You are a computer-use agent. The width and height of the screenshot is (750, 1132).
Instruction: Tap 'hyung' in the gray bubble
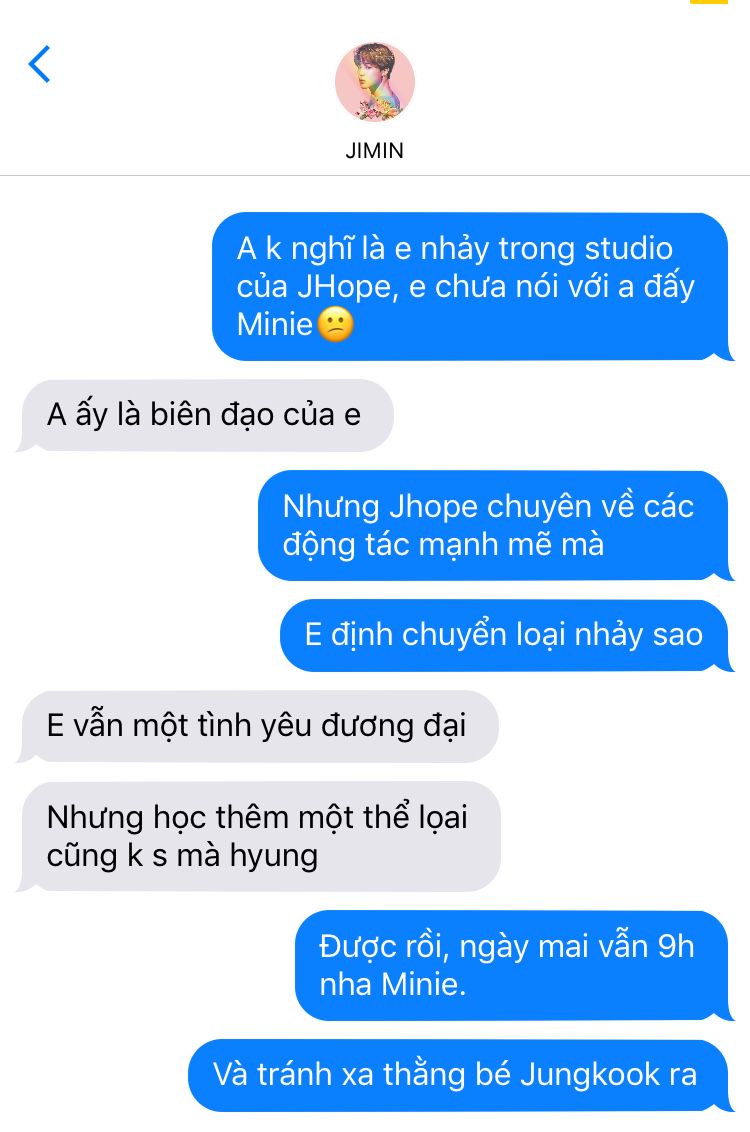point(274,856)
